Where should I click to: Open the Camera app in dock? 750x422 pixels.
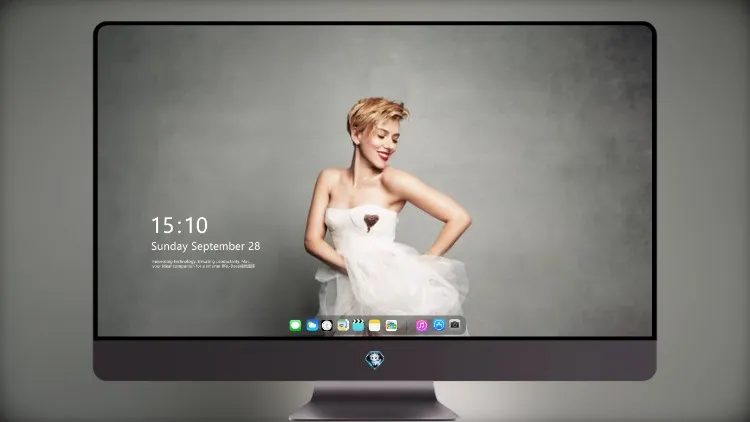point(455,325)
